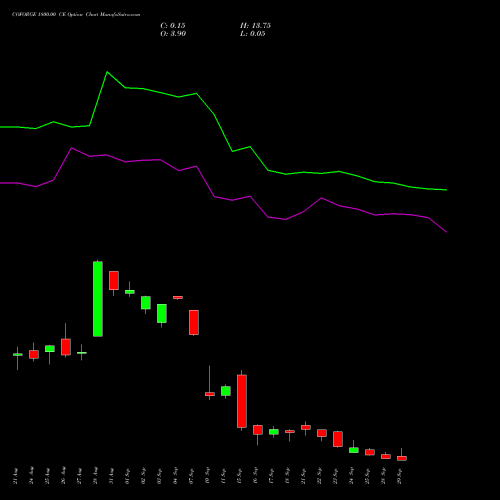500x500 pixels.
Task: Click the '21 Aug' date label
Action: pos(16,476)
